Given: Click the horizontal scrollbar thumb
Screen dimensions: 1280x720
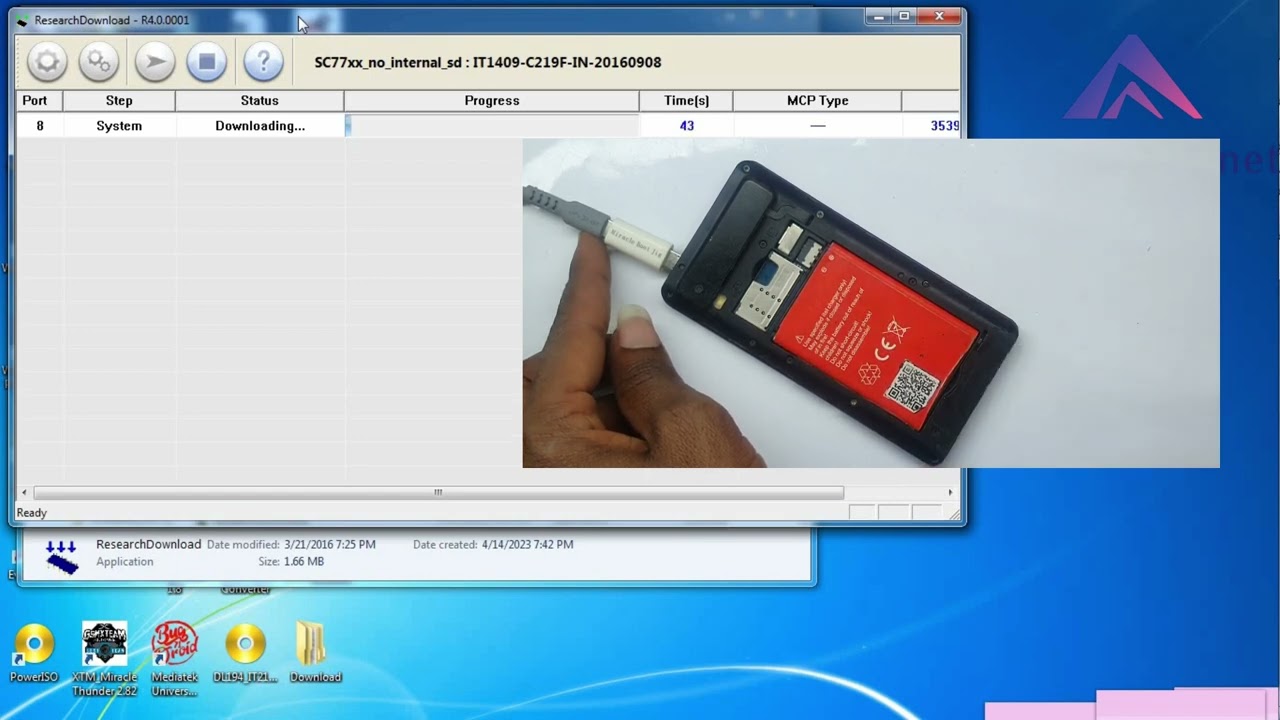Looking at the screenshot, I should (438, 492).
